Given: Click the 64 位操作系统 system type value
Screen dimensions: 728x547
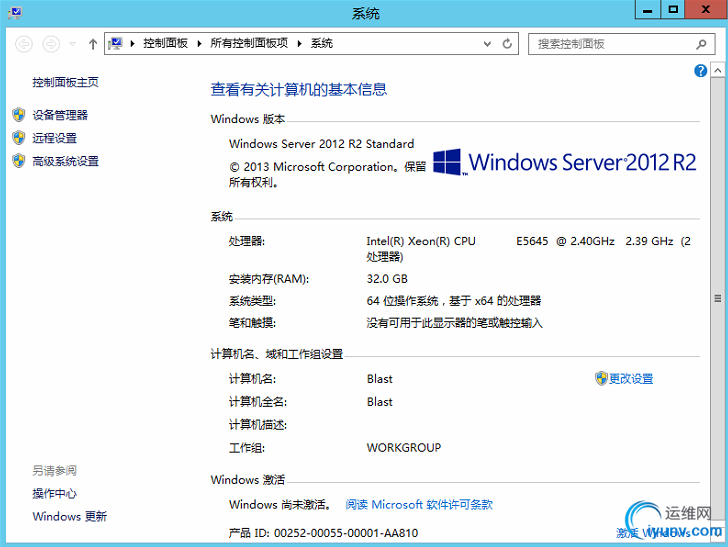Looking at the screenshot, I should (x=454, y=301).
